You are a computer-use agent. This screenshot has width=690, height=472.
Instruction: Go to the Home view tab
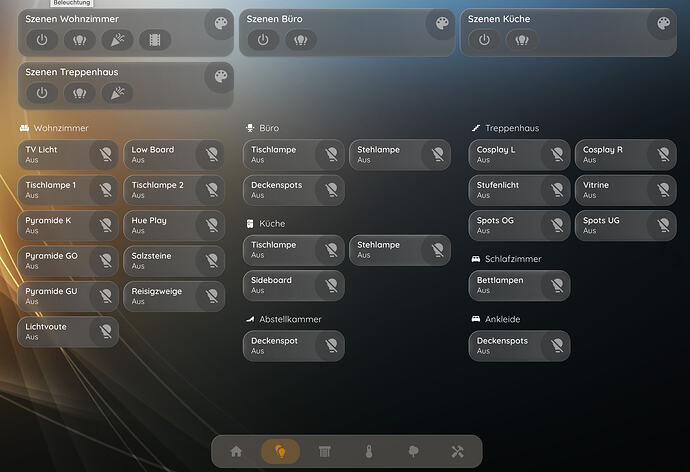[x=236, y=451]
